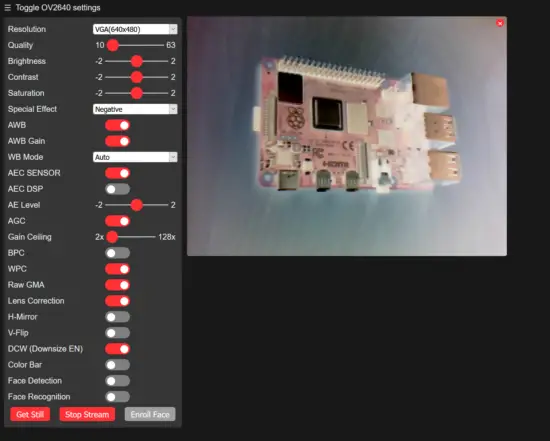Switch on the Color Bar toggle
The height and width of the screenshot is (441, 550).
(118, 365)
